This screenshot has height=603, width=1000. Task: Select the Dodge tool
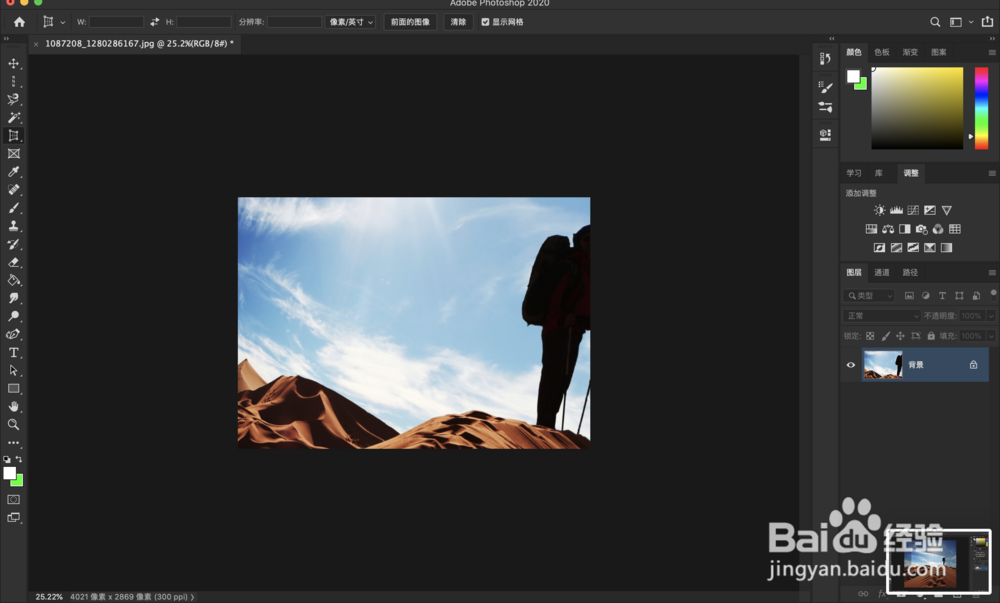13,316
